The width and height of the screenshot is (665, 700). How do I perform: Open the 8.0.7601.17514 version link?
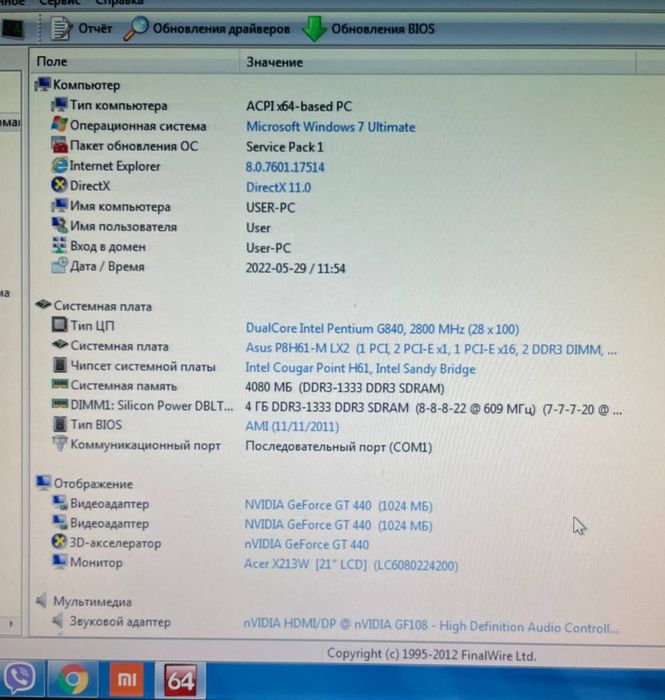pyautogui.click(x=285, y=167)
